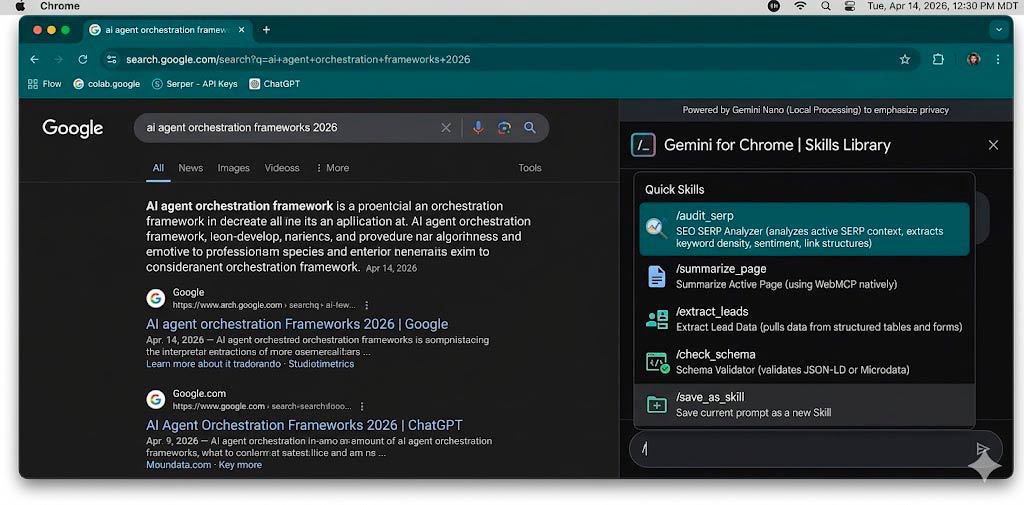Open the Apple menu
1024x505 pixels.
point(20,6)
